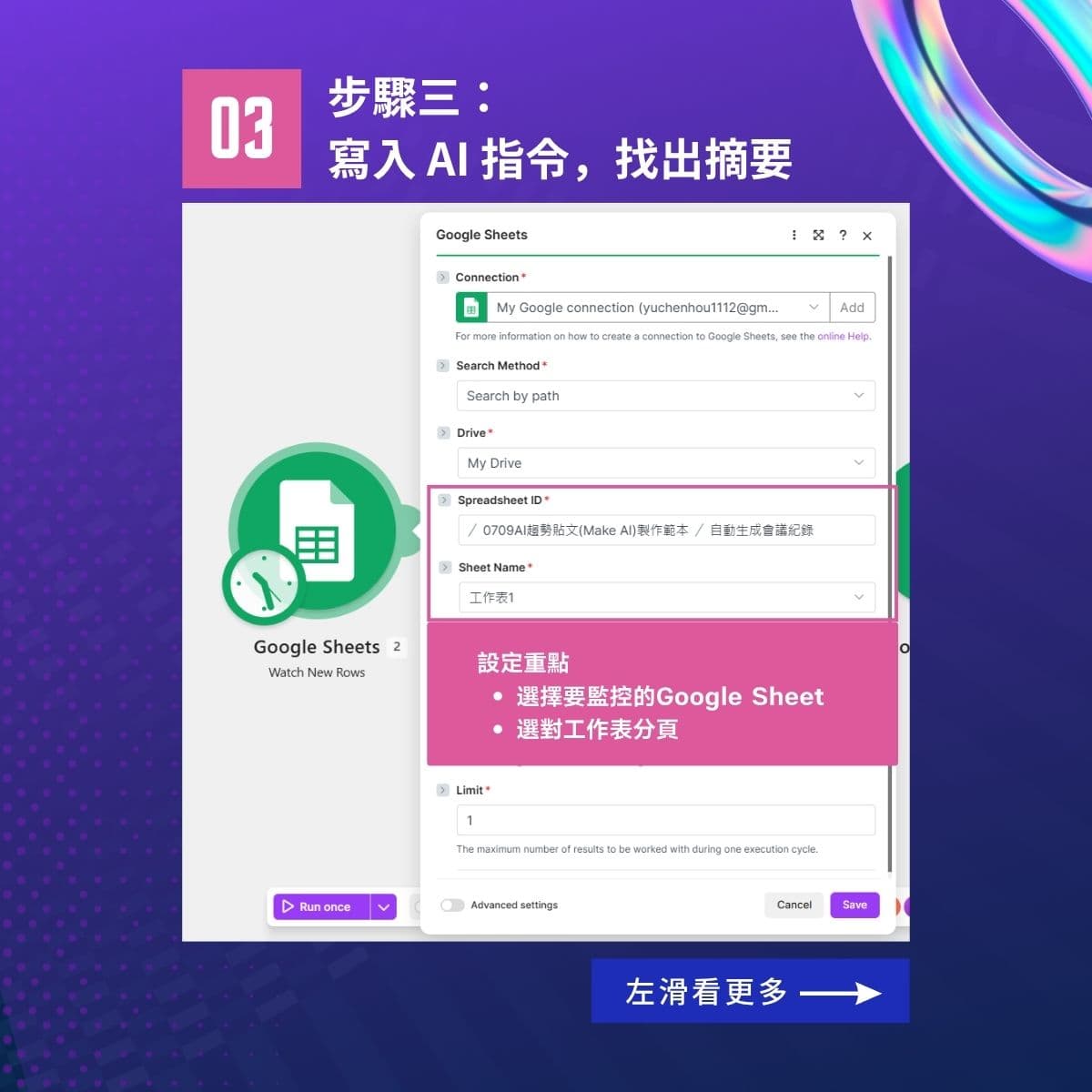This screenshot has width=1092, height=1092.
Task: Expand the Google Sheets dialog to fullscreen
Action: (818, 235)
